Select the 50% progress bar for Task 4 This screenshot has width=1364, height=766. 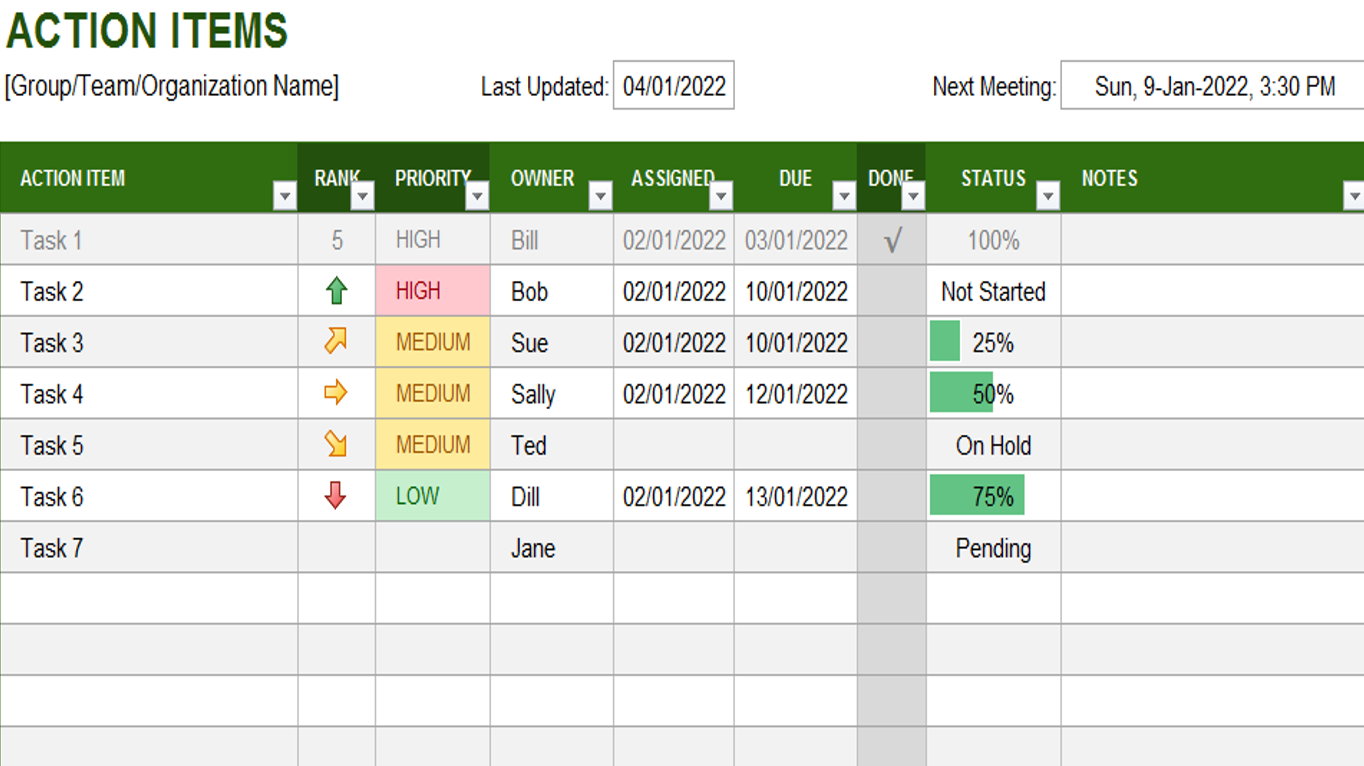961,393
